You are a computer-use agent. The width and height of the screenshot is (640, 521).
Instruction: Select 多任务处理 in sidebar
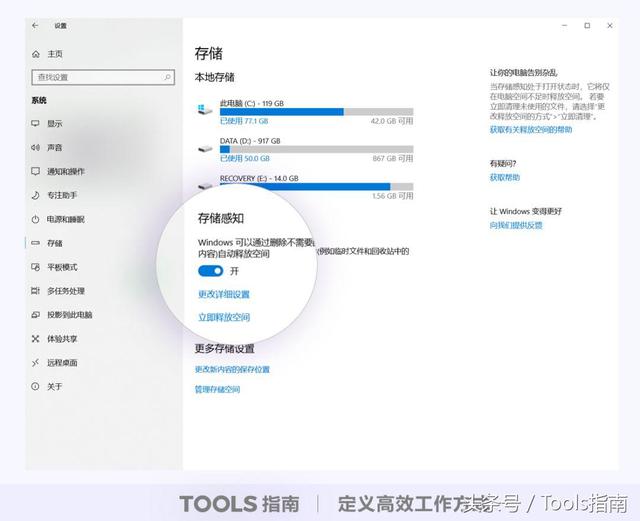[66, 291]
